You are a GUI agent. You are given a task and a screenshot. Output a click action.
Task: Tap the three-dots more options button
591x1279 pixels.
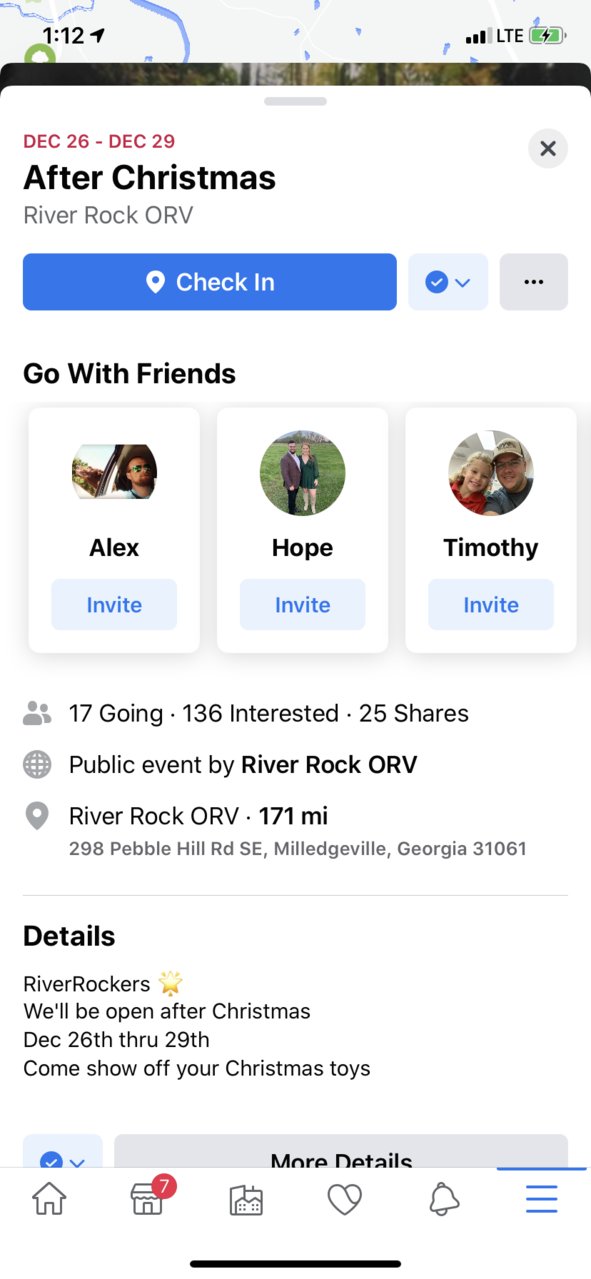point(533,282)
